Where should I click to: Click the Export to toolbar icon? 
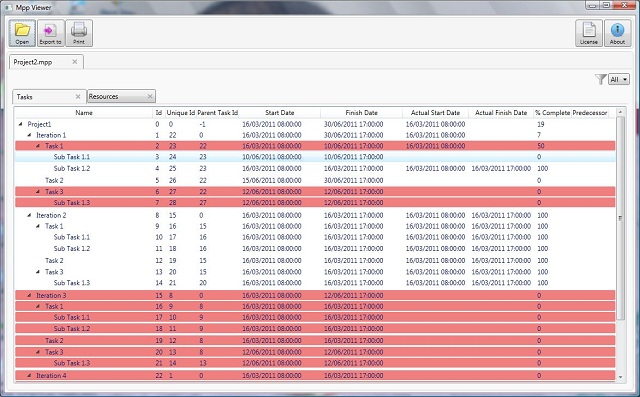coord(51,33)
